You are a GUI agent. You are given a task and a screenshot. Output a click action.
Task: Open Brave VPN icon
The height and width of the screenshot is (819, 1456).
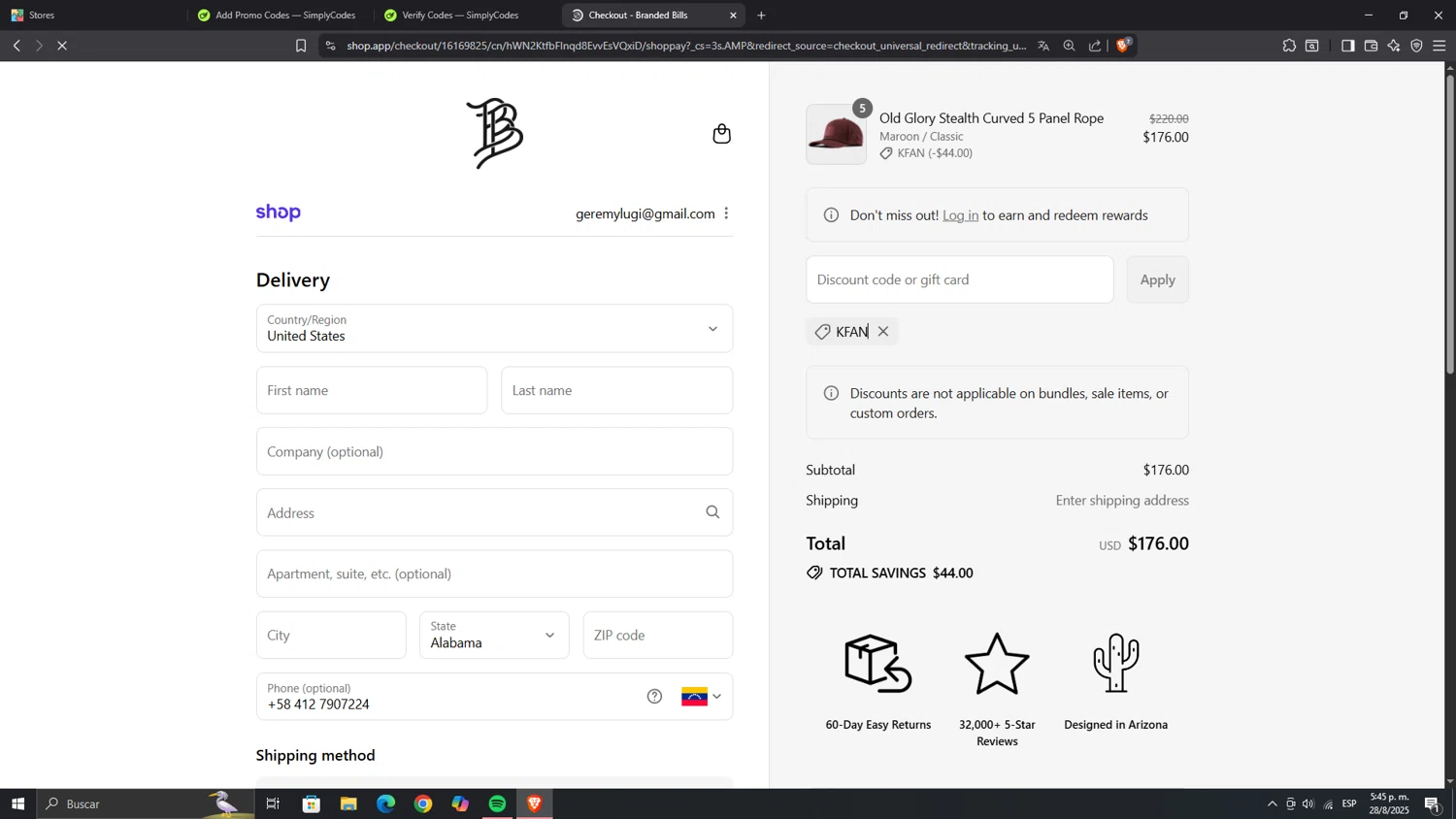click(x=1417, y=46)
